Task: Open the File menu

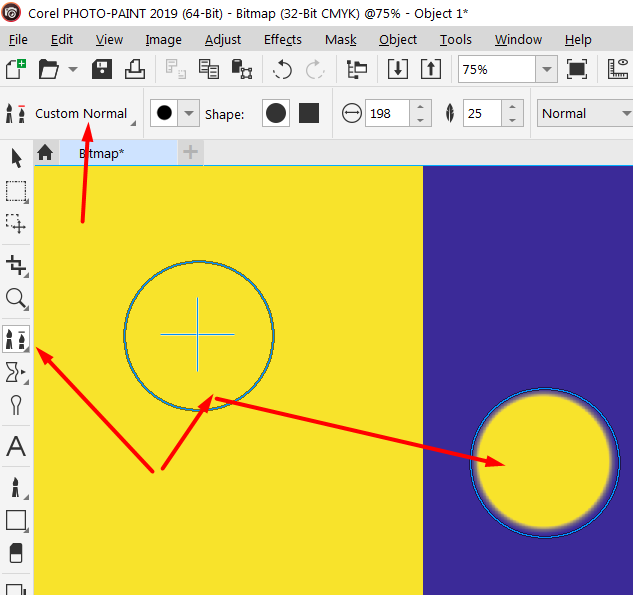Action: coord(18,40)
